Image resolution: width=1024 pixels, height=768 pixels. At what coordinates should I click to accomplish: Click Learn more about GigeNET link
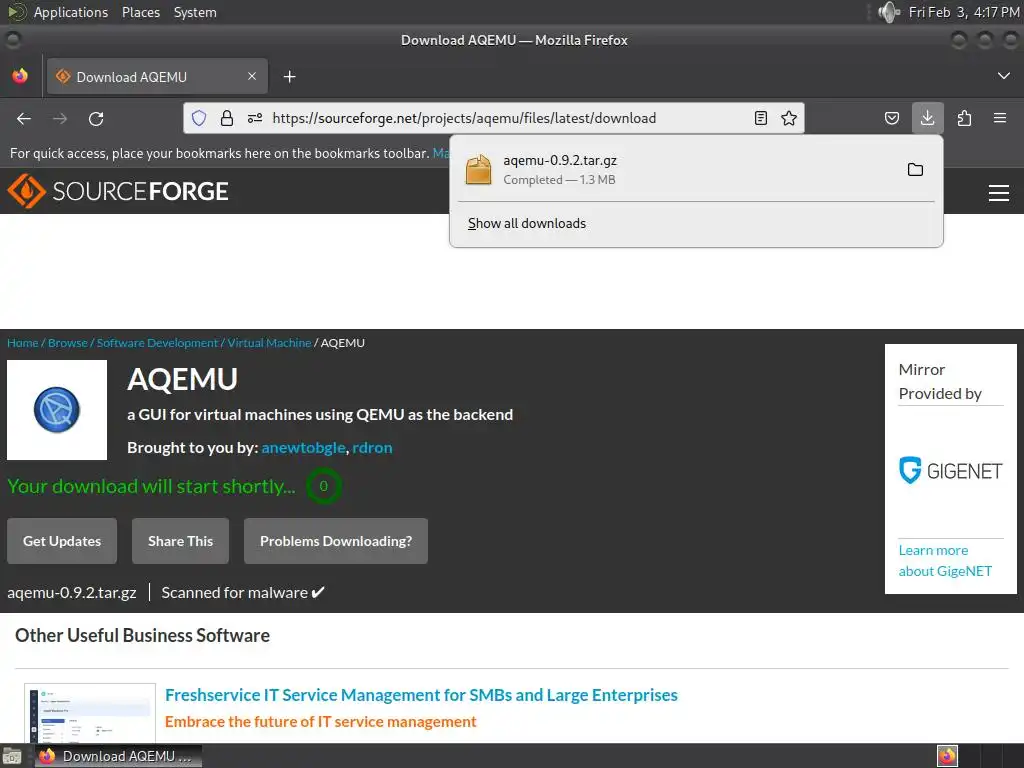pos(945,560)
